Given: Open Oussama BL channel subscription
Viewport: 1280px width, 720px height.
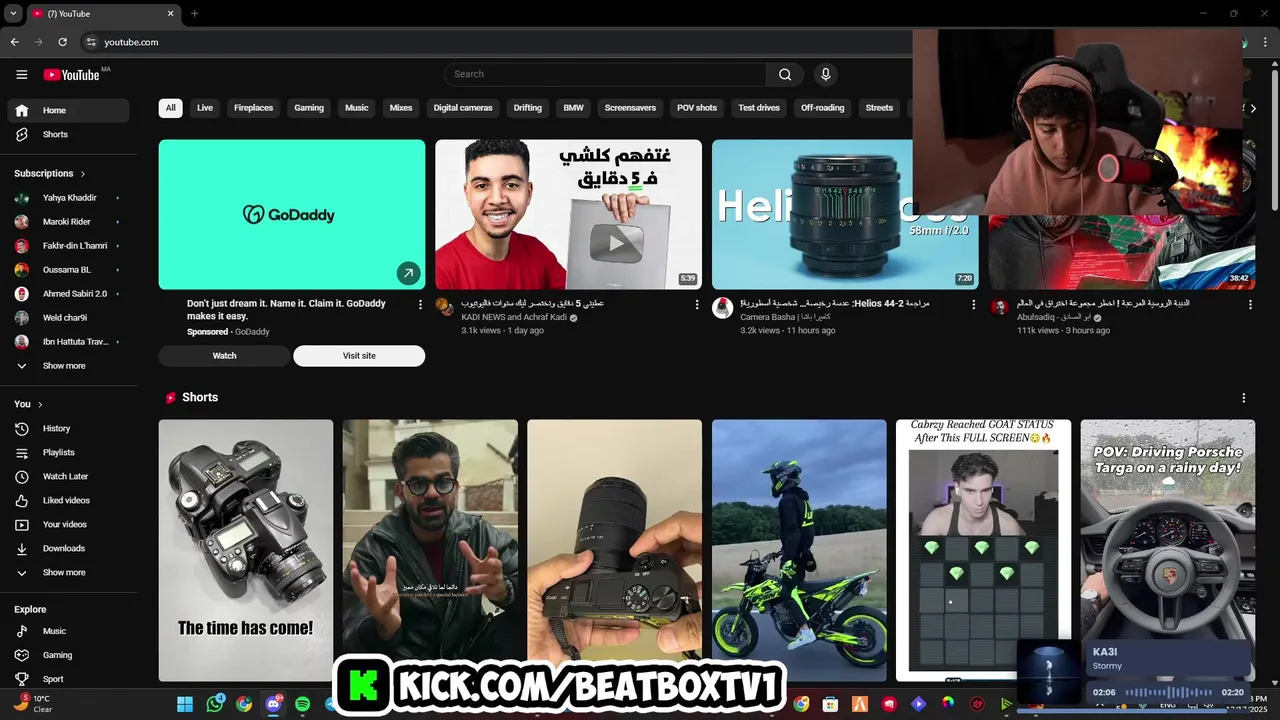Looking at the screenshot, I should click(68, 270).
